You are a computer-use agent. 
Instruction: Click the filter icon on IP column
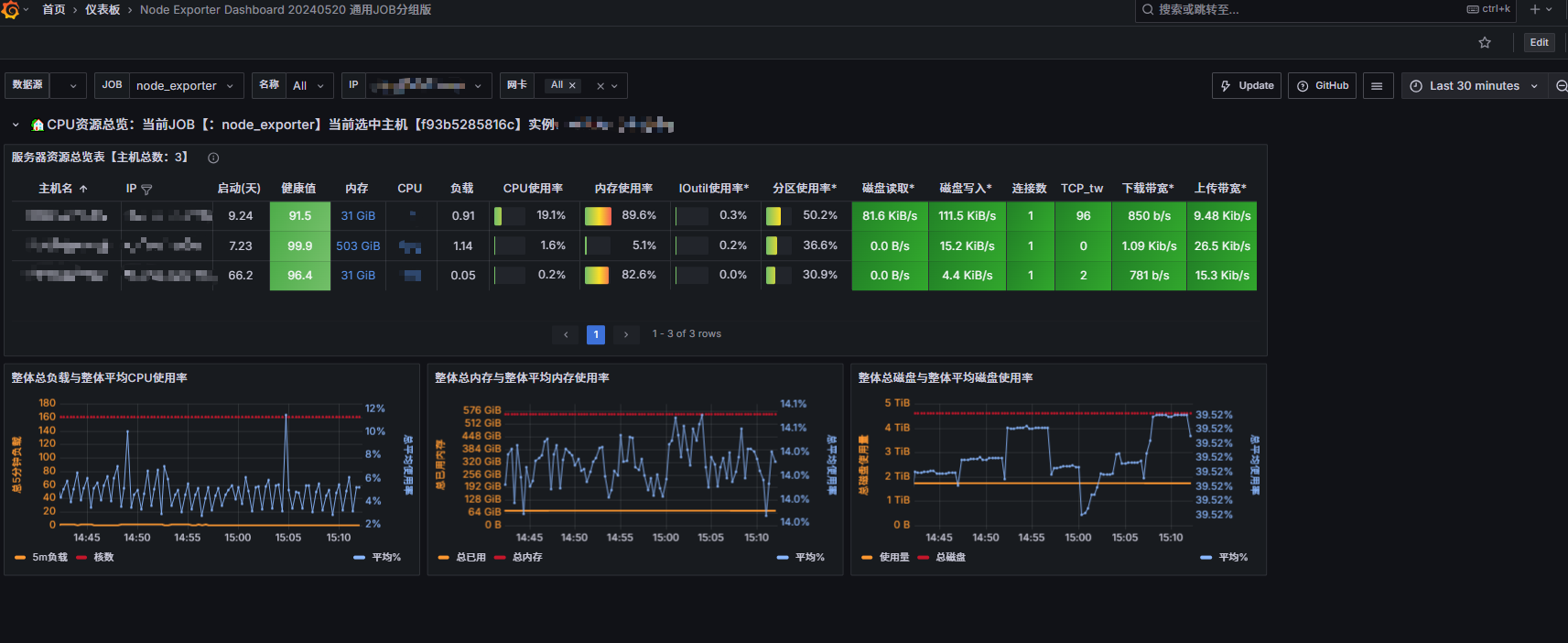146,189
